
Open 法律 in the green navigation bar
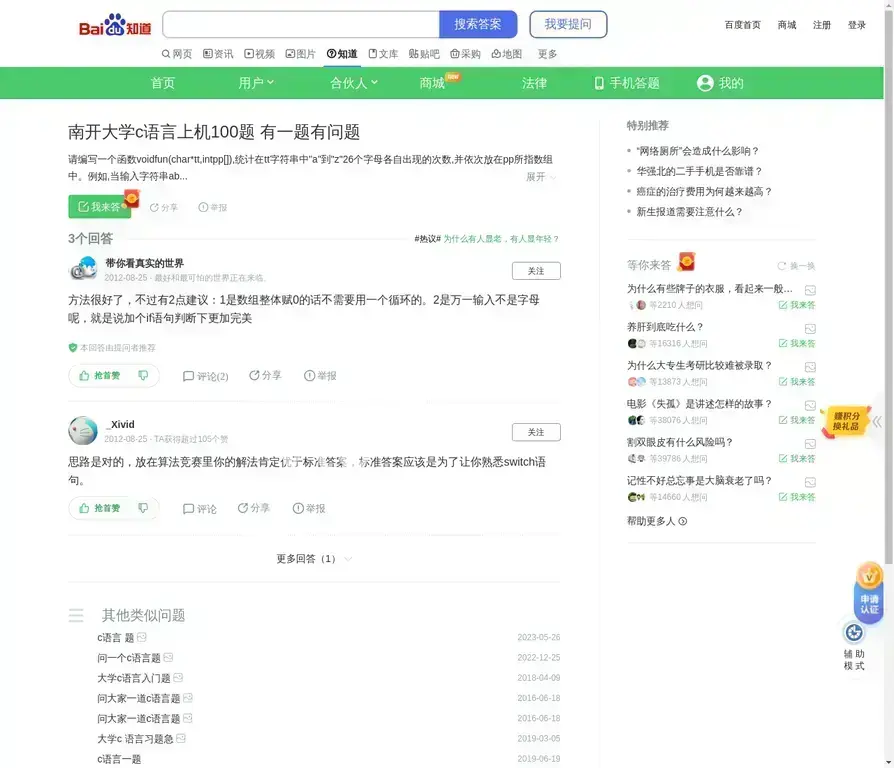click(535, 83)
